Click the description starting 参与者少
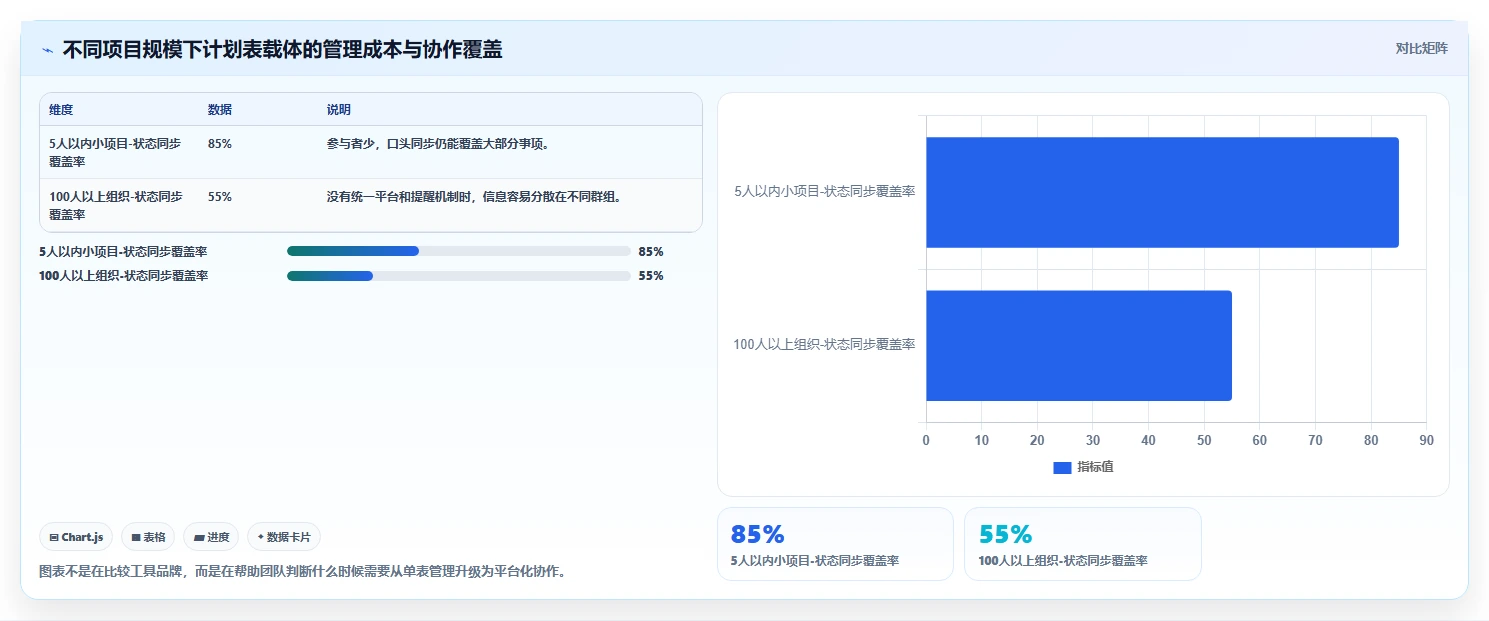 (440, 144)
